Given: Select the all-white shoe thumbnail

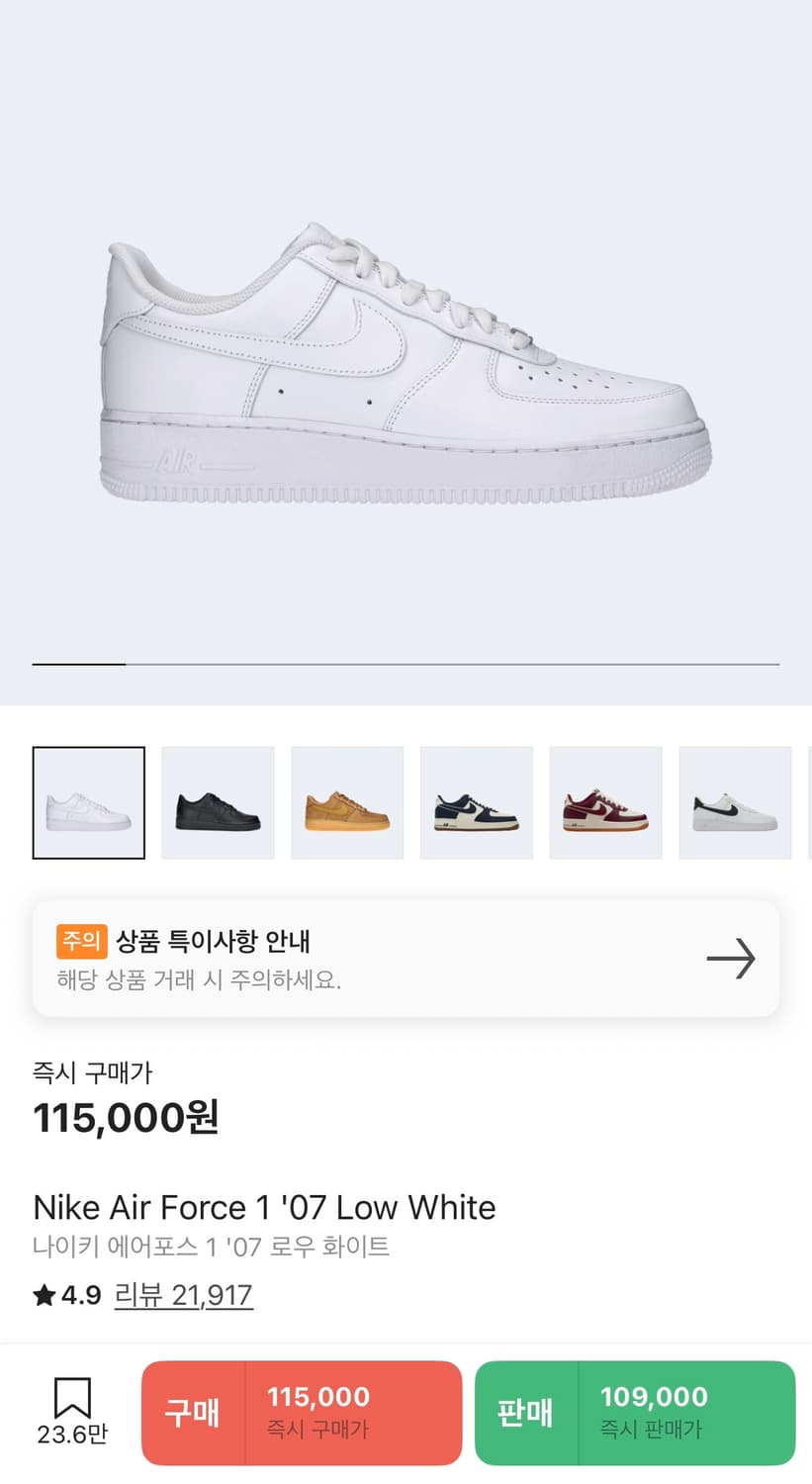Looking at the screenshot, I should tap(89, 802).
